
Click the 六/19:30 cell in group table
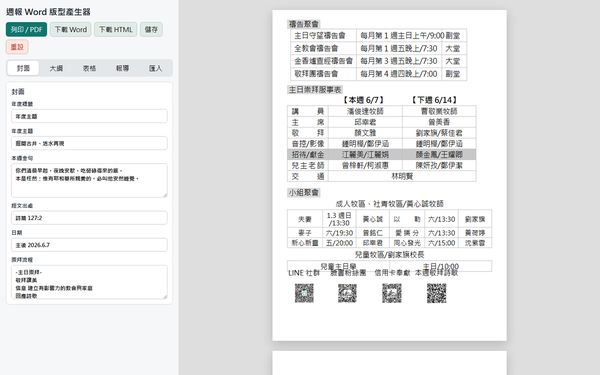[x=339, y=233]
